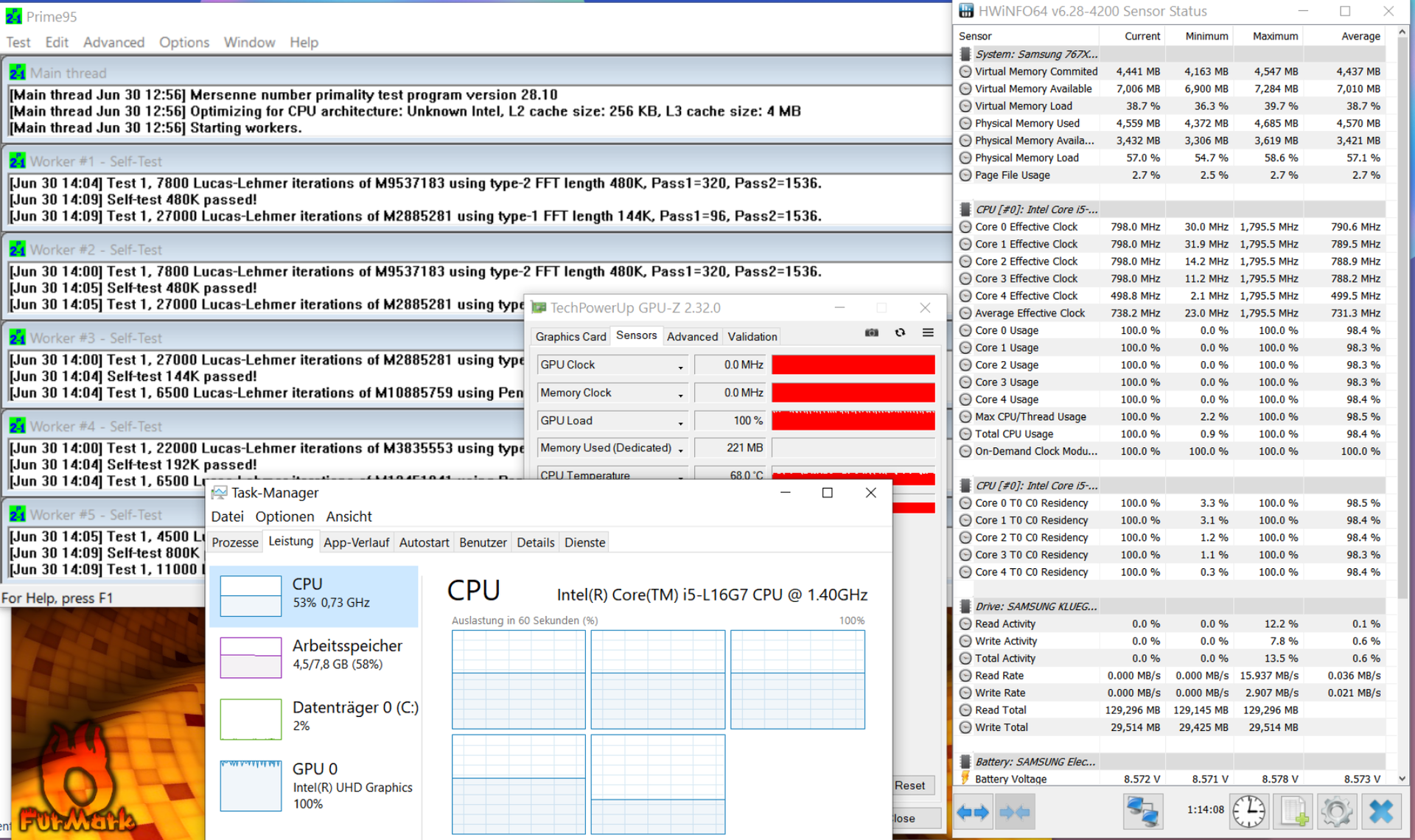Select Arbeitsspeicher in Task Manager sidebar
The width and height of the screenshot is (1415, 840).
315,654
